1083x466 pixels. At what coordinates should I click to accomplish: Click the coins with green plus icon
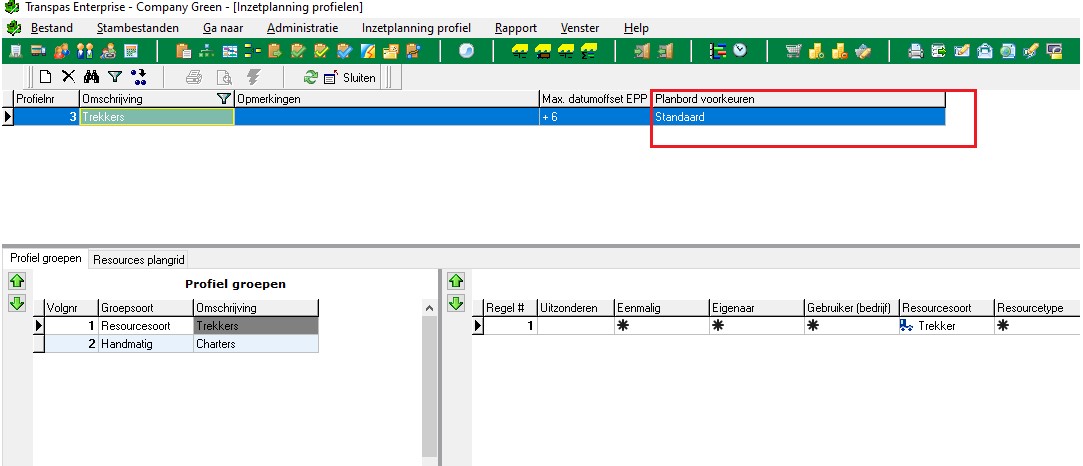point(816,51)
